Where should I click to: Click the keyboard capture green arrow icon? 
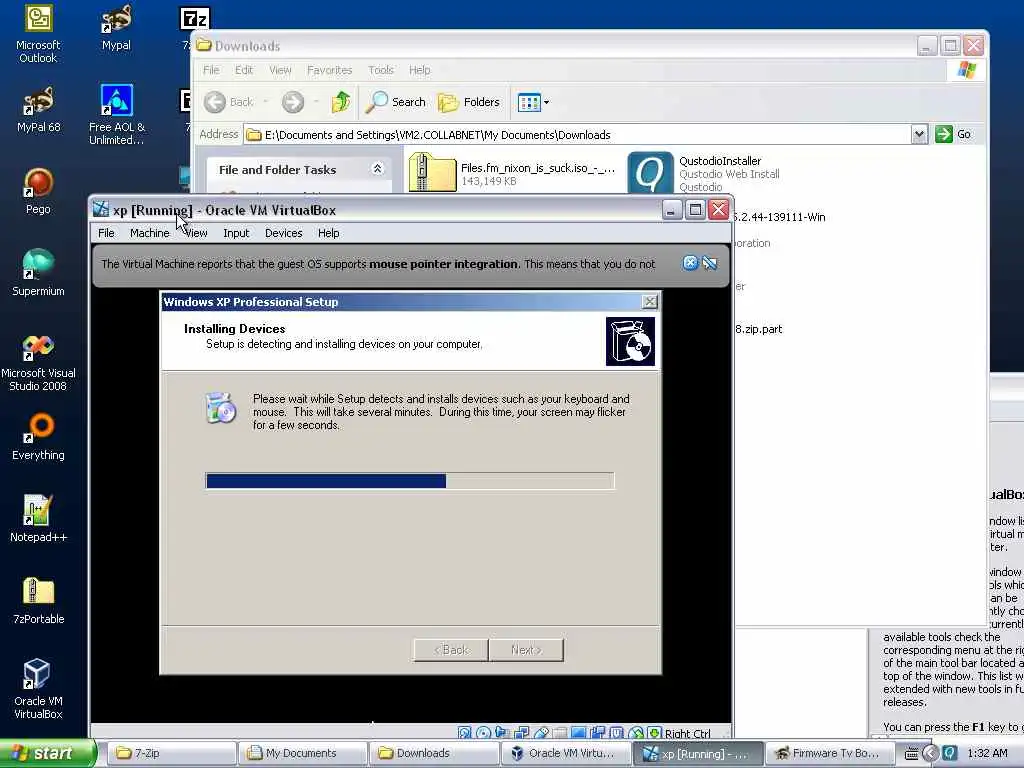click(654, 733)
